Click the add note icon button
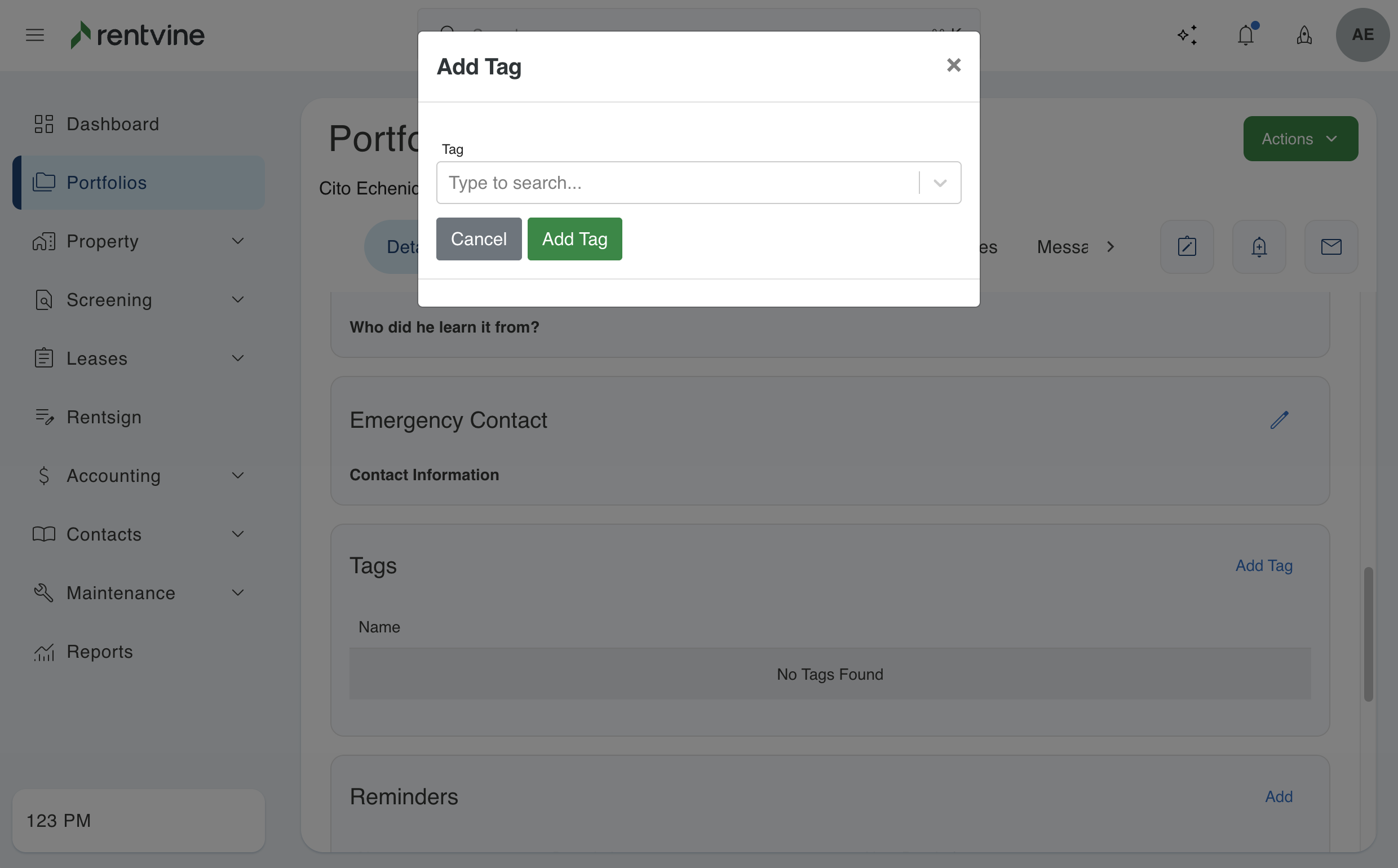The width and height of the screenshot is (1398, 868). pos(1187,247)
